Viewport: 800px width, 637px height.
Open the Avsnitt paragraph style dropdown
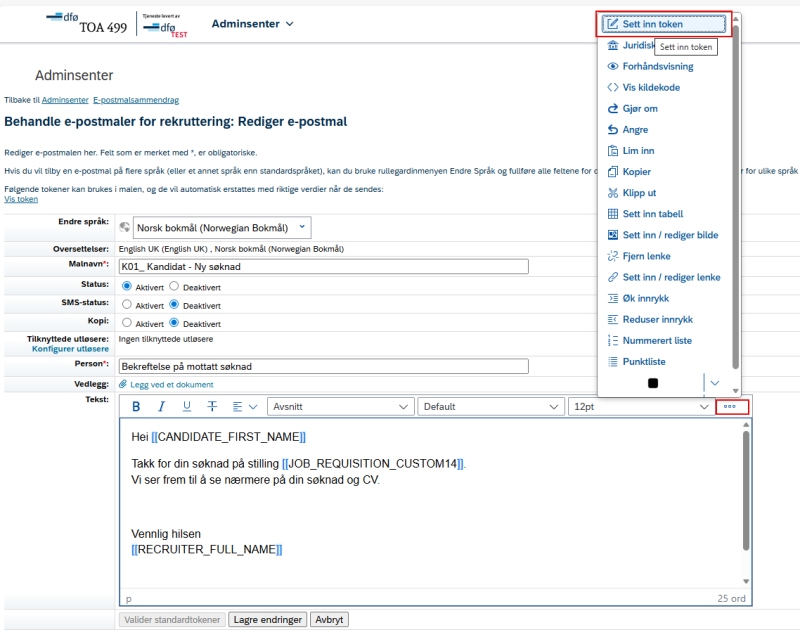click(x=340, y=406)
